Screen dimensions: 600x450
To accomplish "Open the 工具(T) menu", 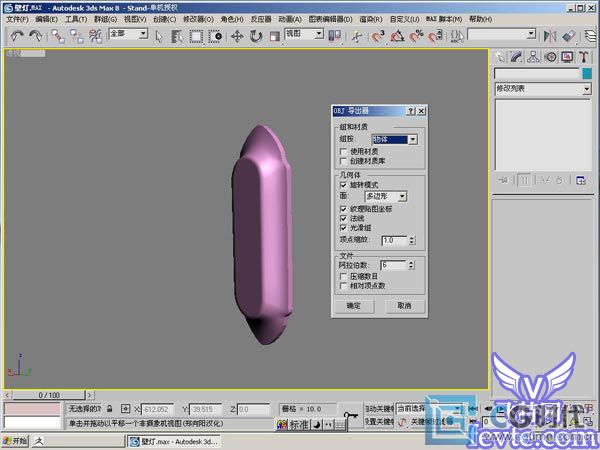I will tap(76, 19).
